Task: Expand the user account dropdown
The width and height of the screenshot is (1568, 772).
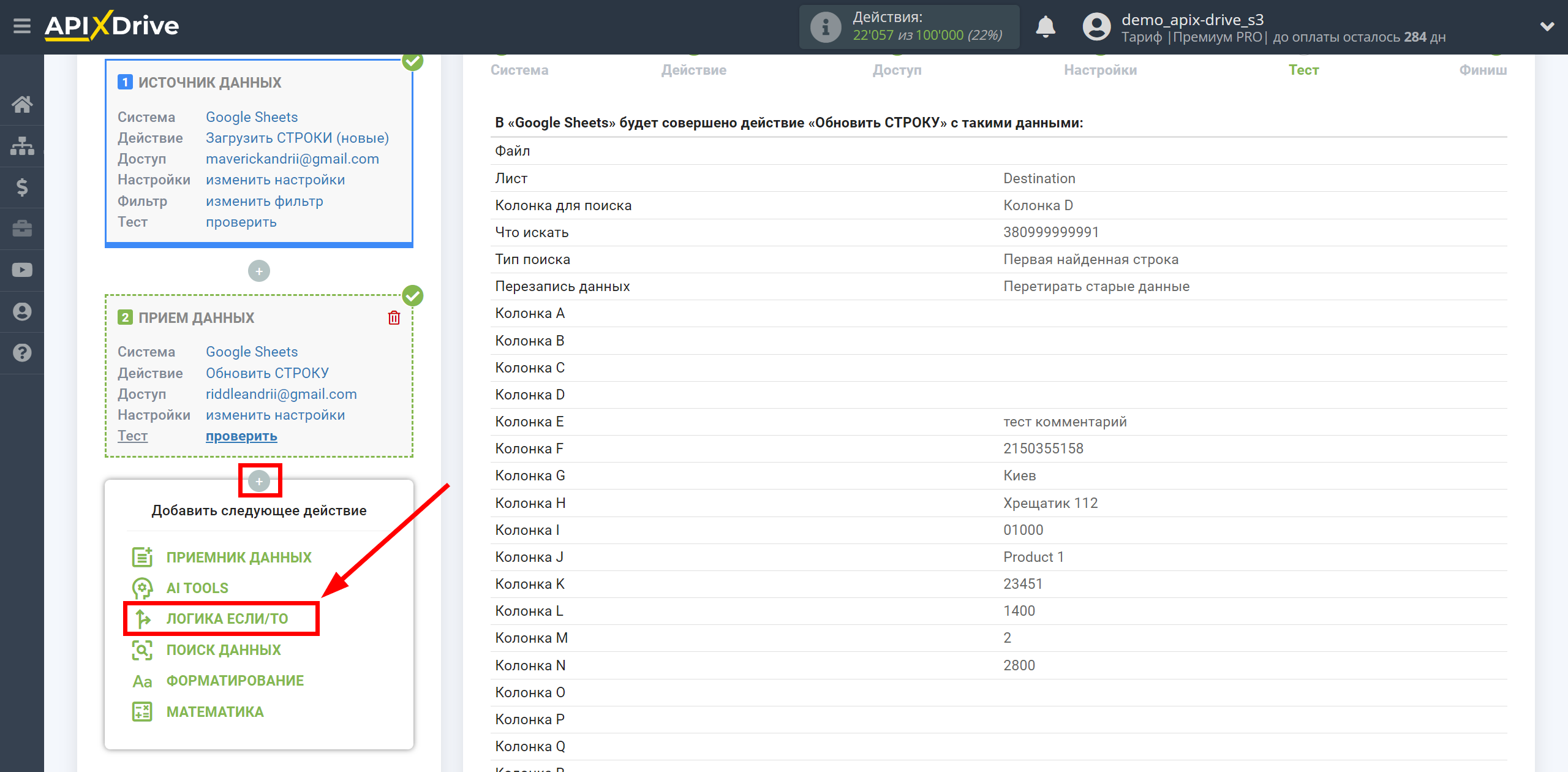Action: (x=1544, y=25)
